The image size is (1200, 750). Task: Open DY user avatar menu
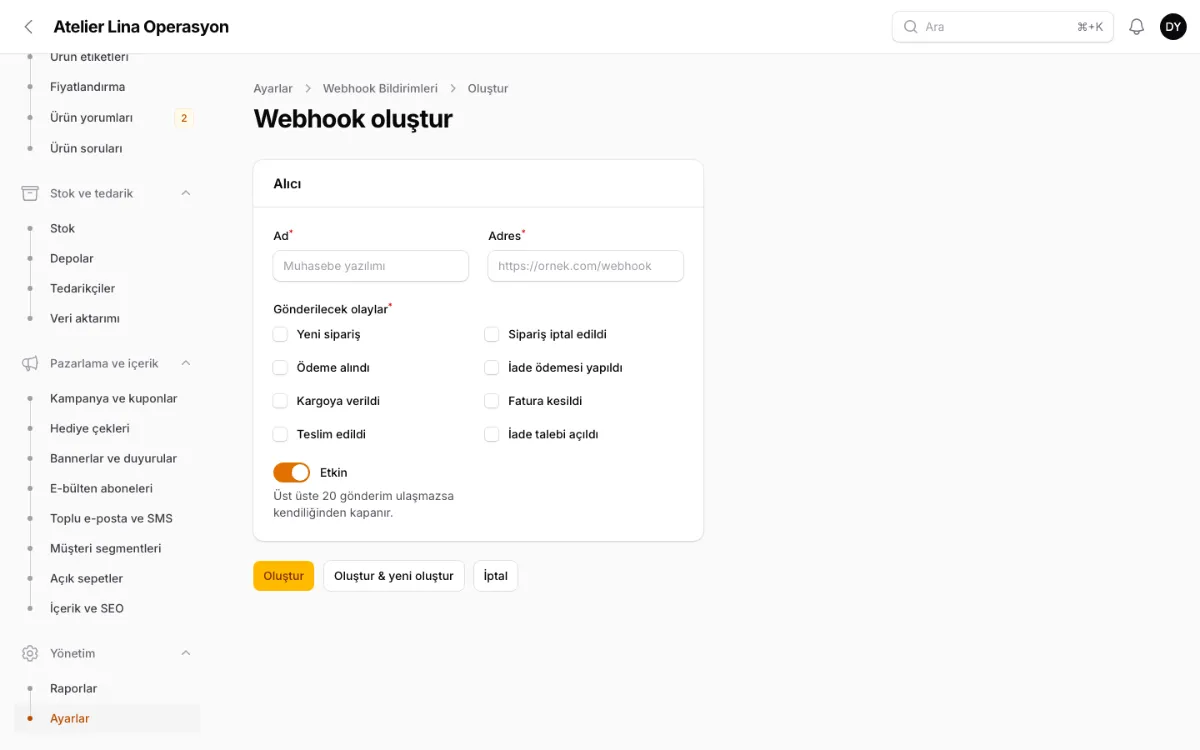(x=1173, y=27)
